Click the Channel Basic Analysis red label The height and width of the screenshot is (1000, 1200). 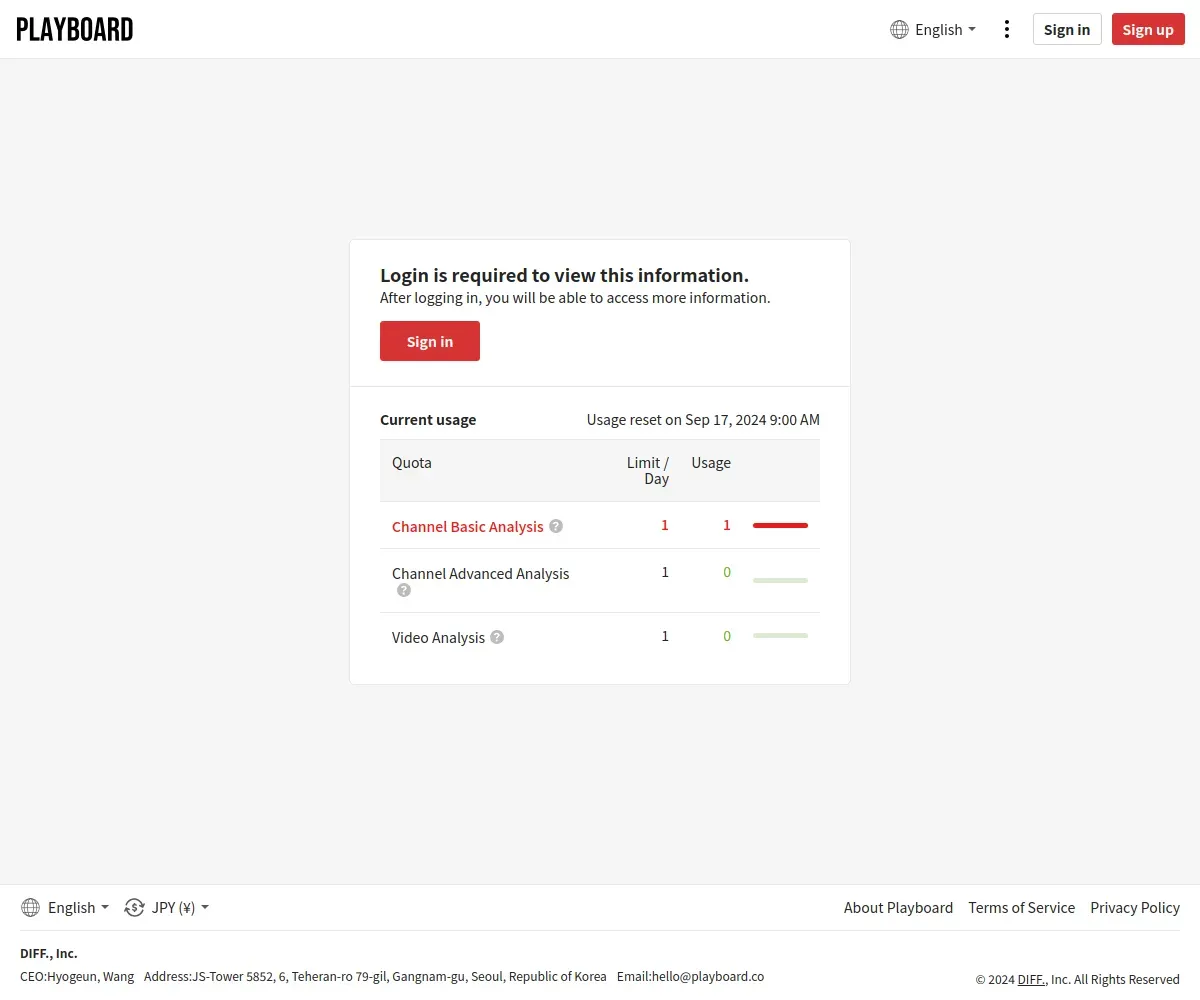(x=468, y=526)
